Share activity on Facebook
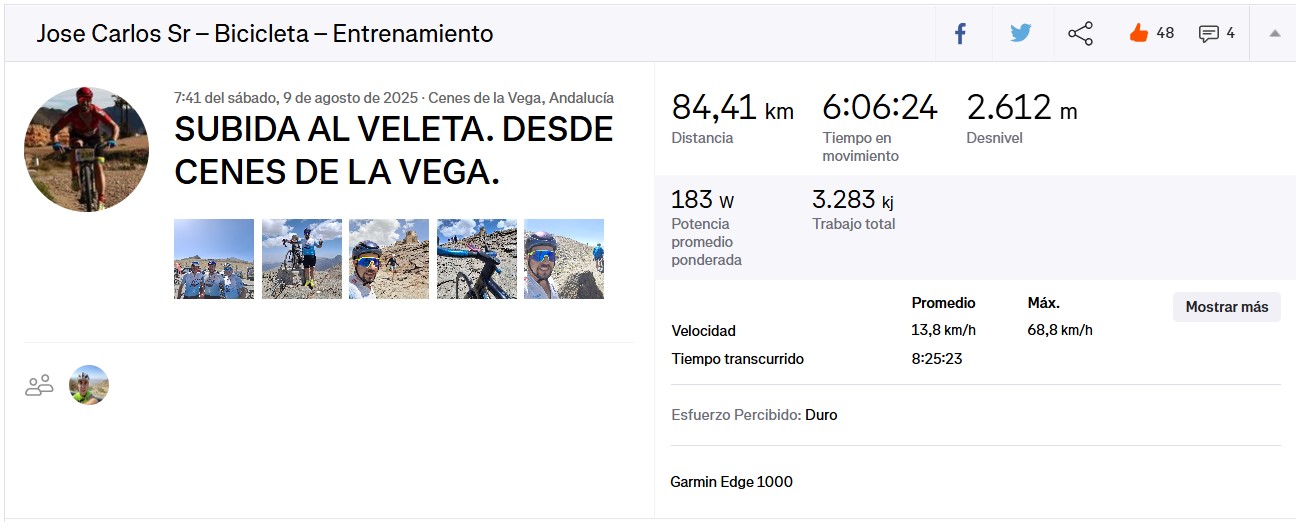 960,34
